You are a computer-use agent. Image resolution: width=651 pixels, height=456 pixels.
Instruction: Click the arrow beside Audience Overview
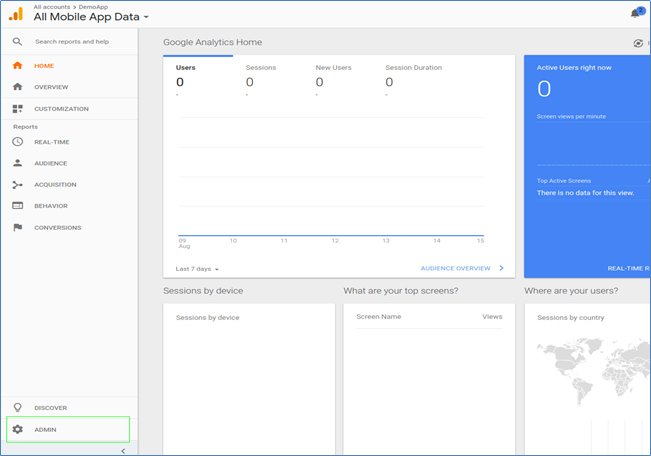pyautogui.click(x=502, y=268)
